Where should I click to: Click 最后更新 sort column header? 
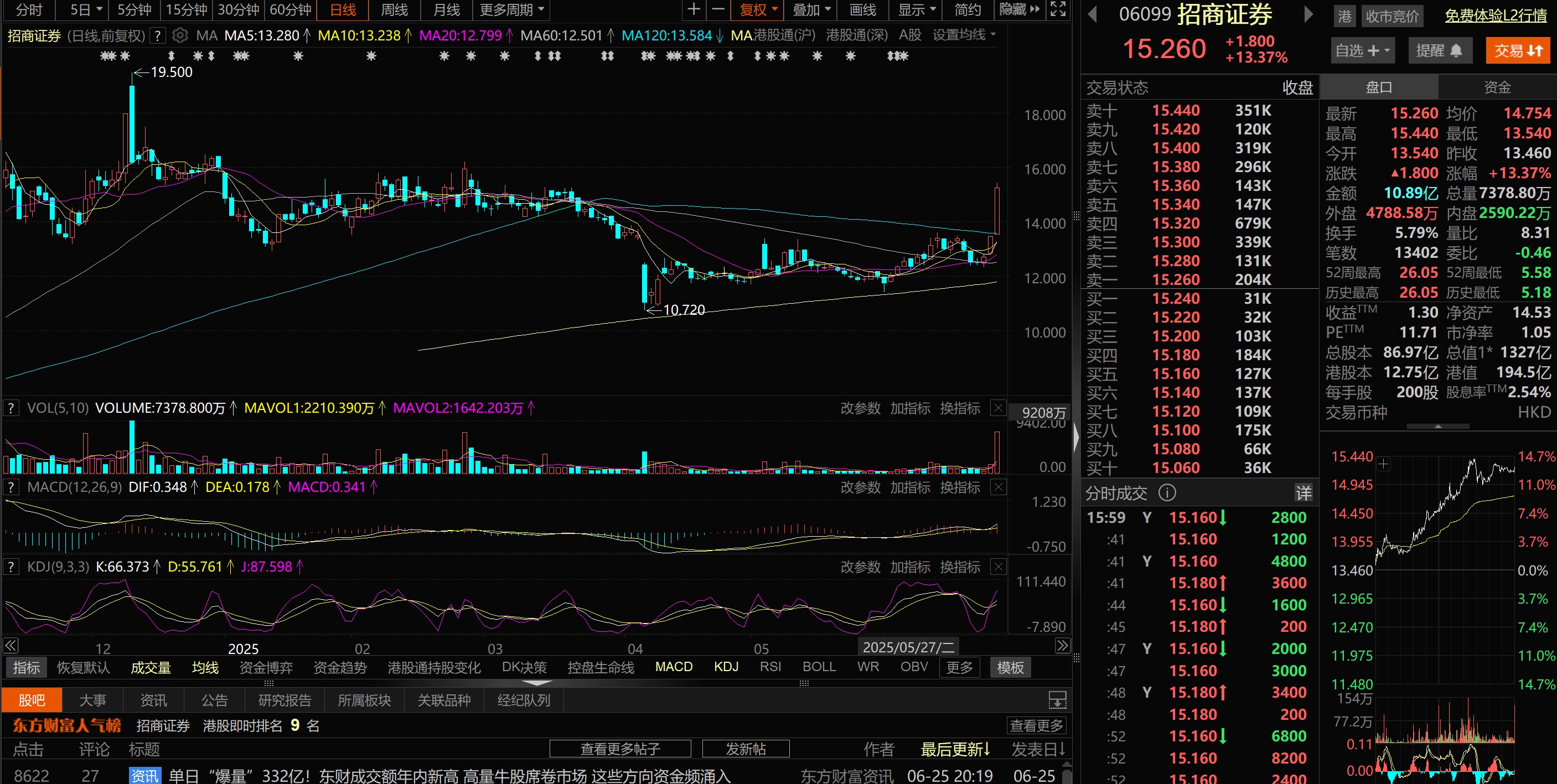click(955, 750)
